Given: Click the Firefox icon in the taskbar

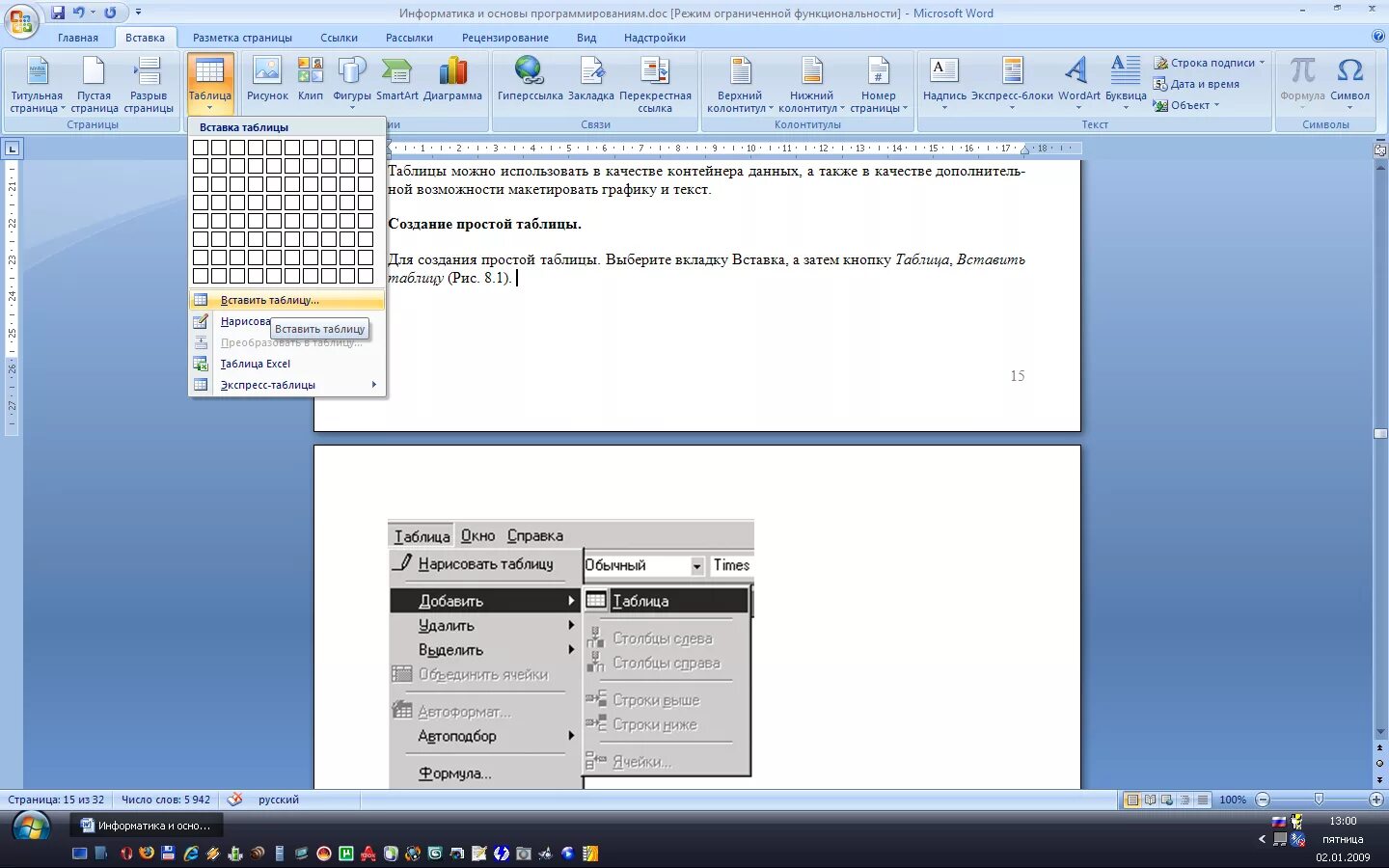Looking at the screenshot, I should (x=147, y=854).
